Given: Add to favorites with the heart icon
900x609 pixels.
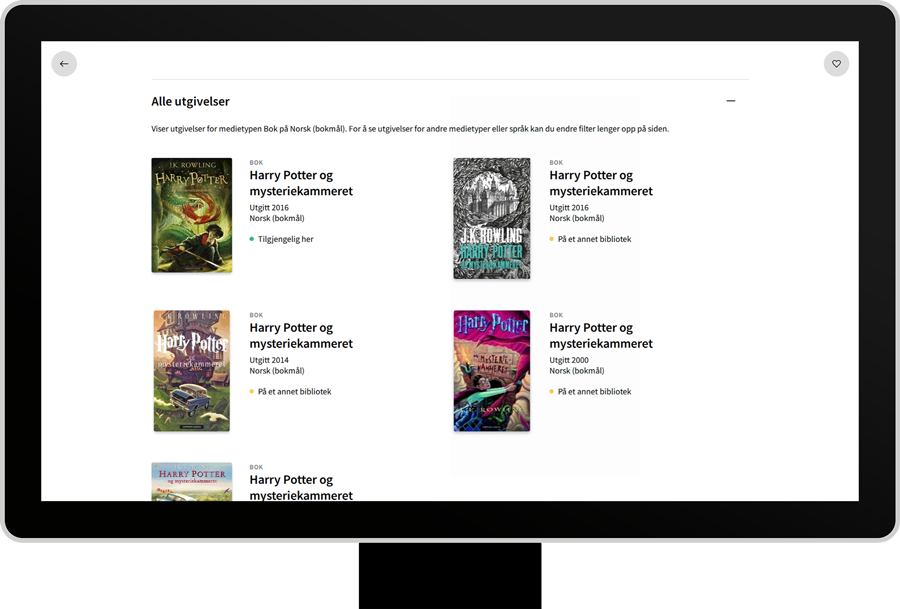Looking at the screenshot, I should click(836, 64).
